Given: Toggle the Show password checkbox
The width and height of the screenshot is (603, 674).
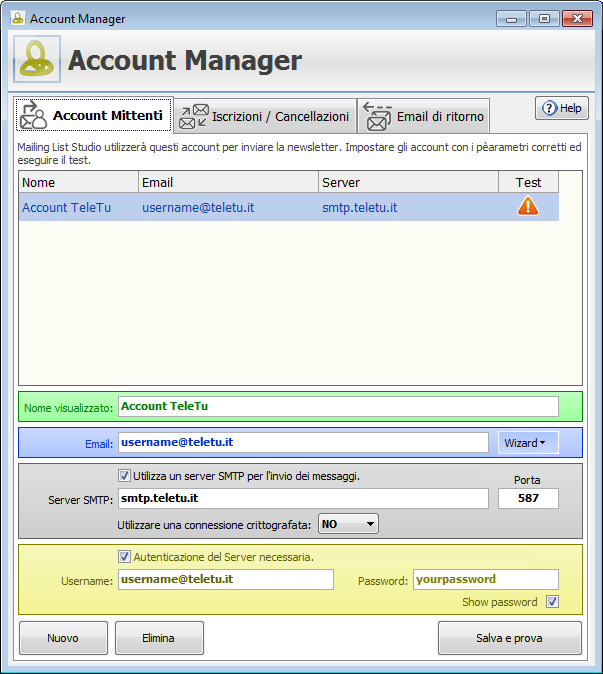Looking at the screenshot, I should click(552, 602).
